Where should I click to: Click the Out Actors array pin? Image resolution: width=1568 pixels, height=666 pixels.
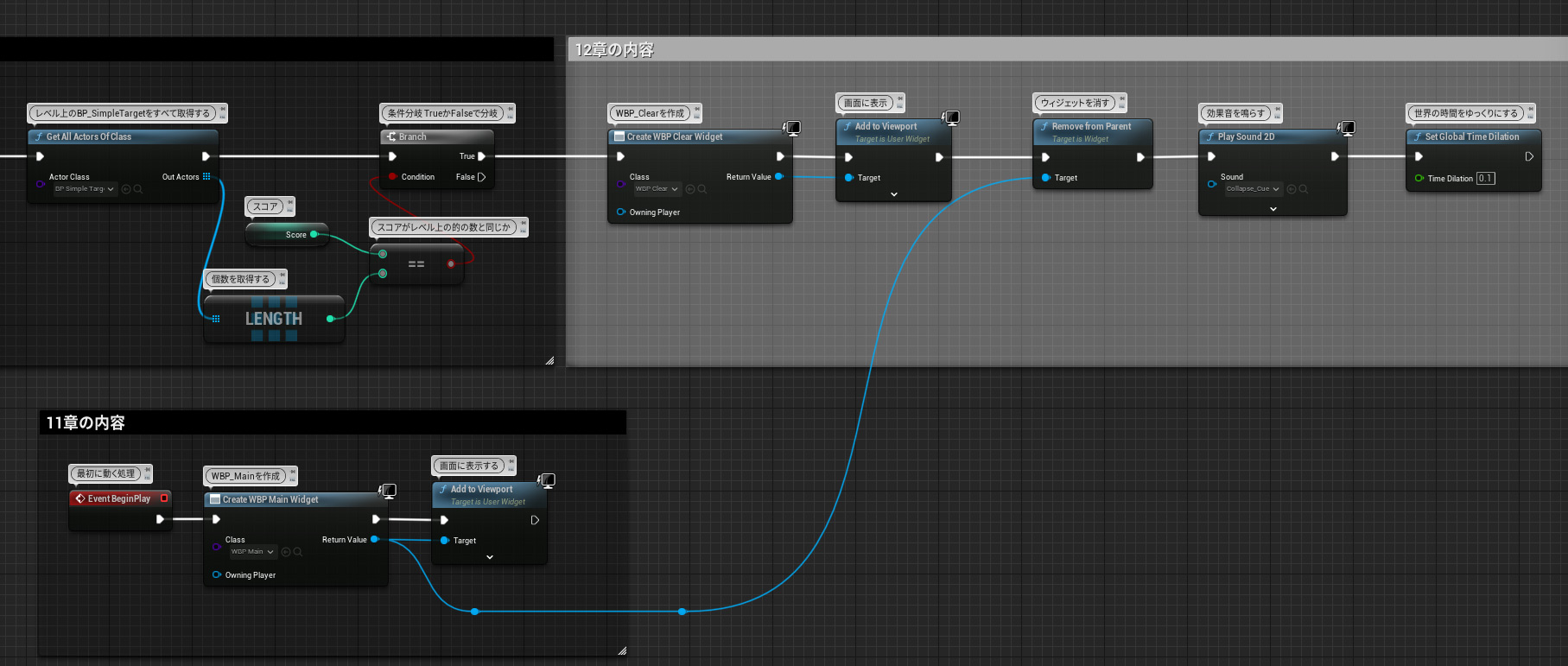206,177
